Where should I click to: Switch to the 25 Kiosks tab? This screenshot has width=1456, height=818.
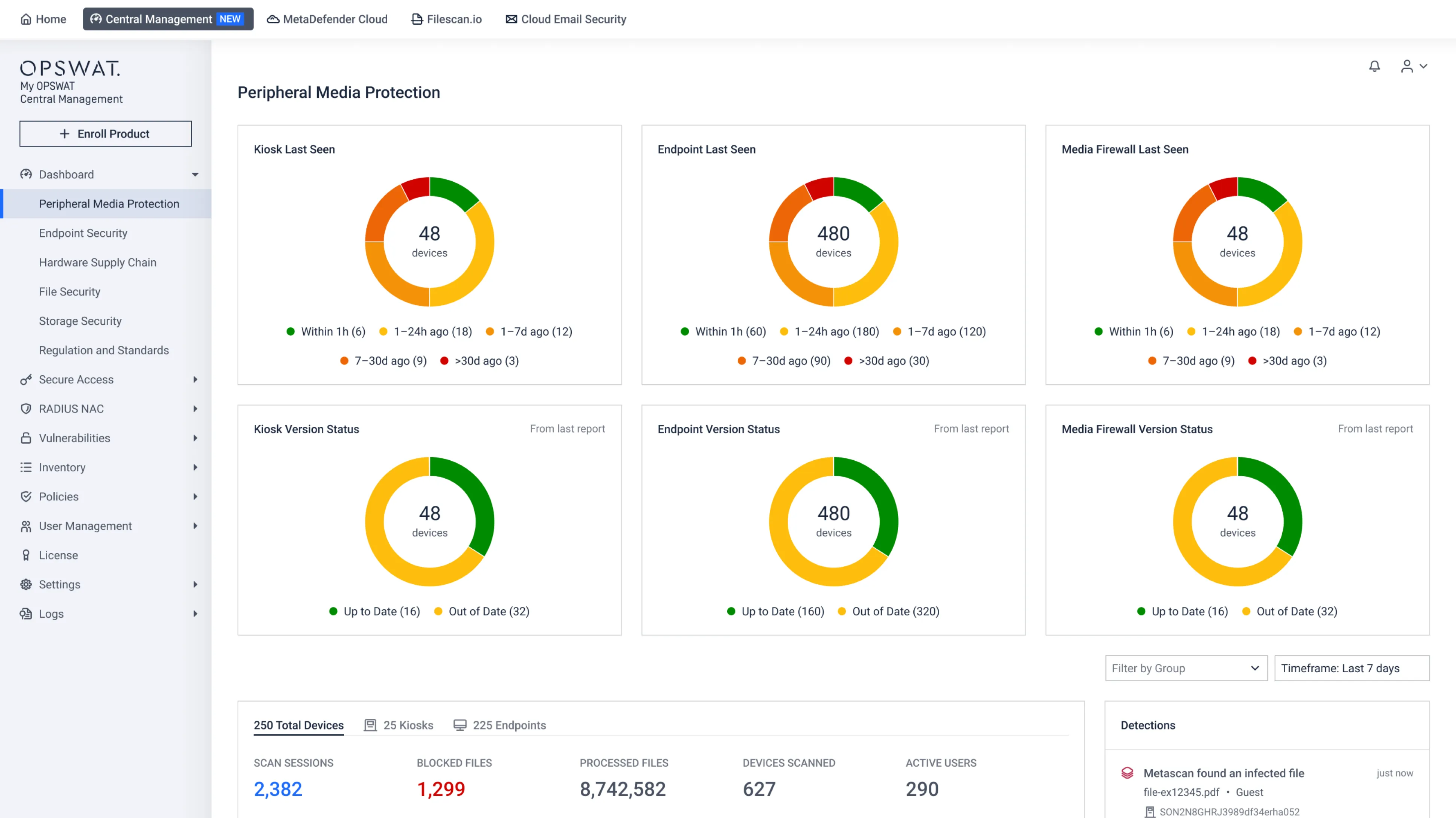[399, 725]
